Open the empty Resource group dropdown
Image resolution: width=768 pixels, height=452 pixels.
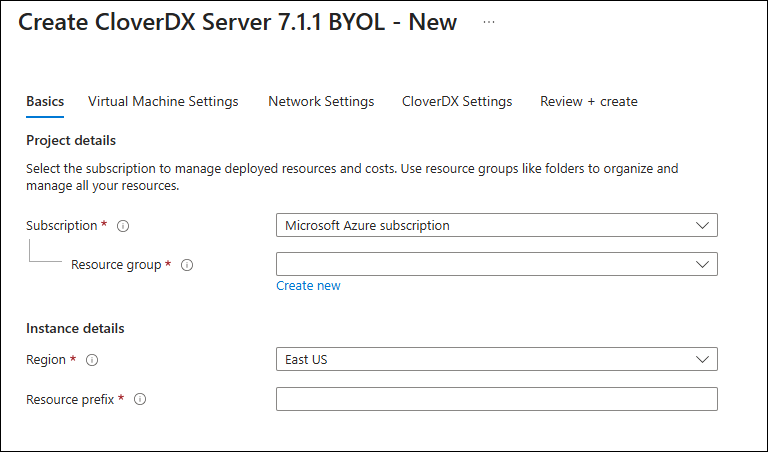496,264
